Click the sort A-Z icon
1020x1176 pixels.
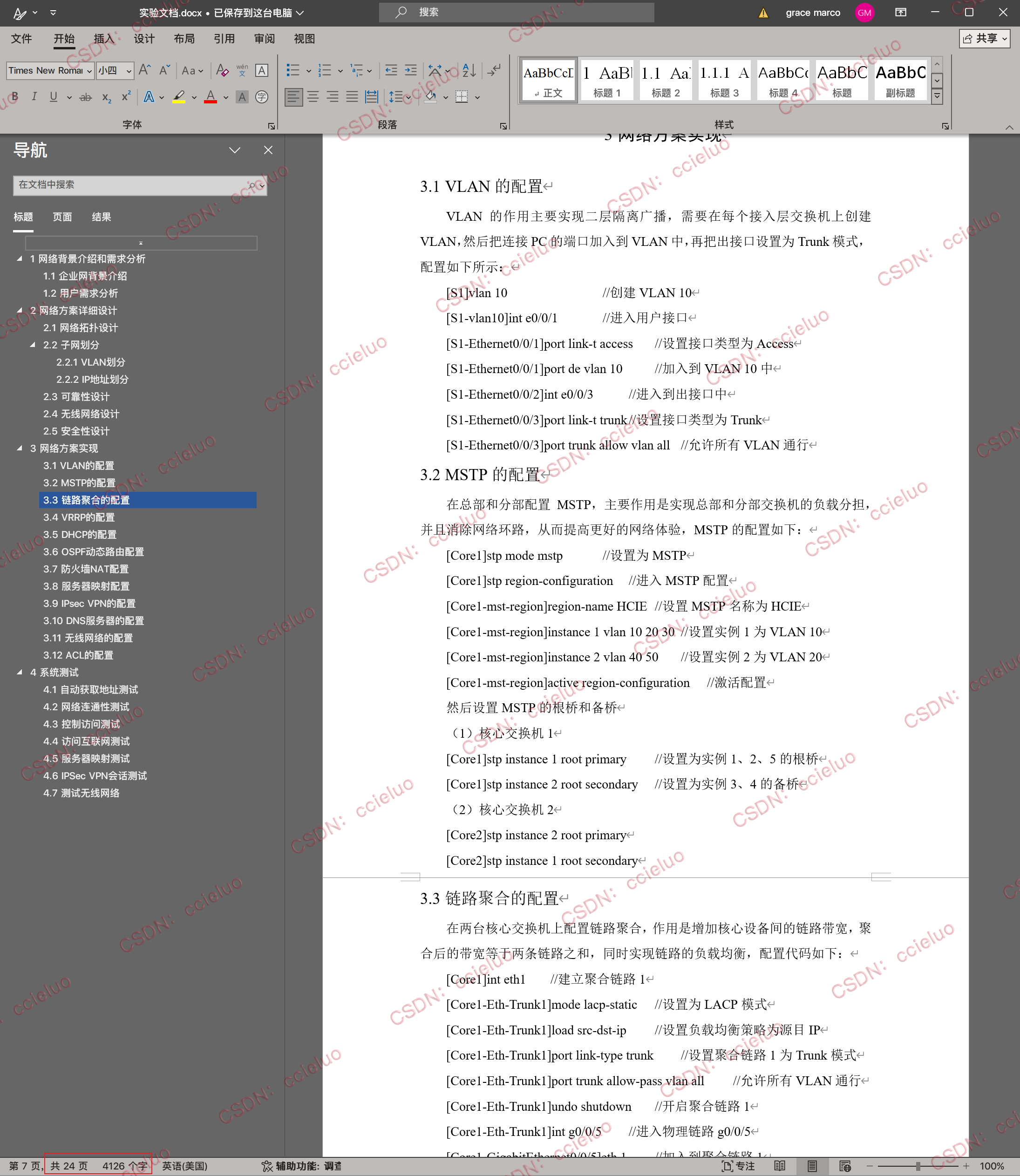pyautogui.click(x=469, y=71)
